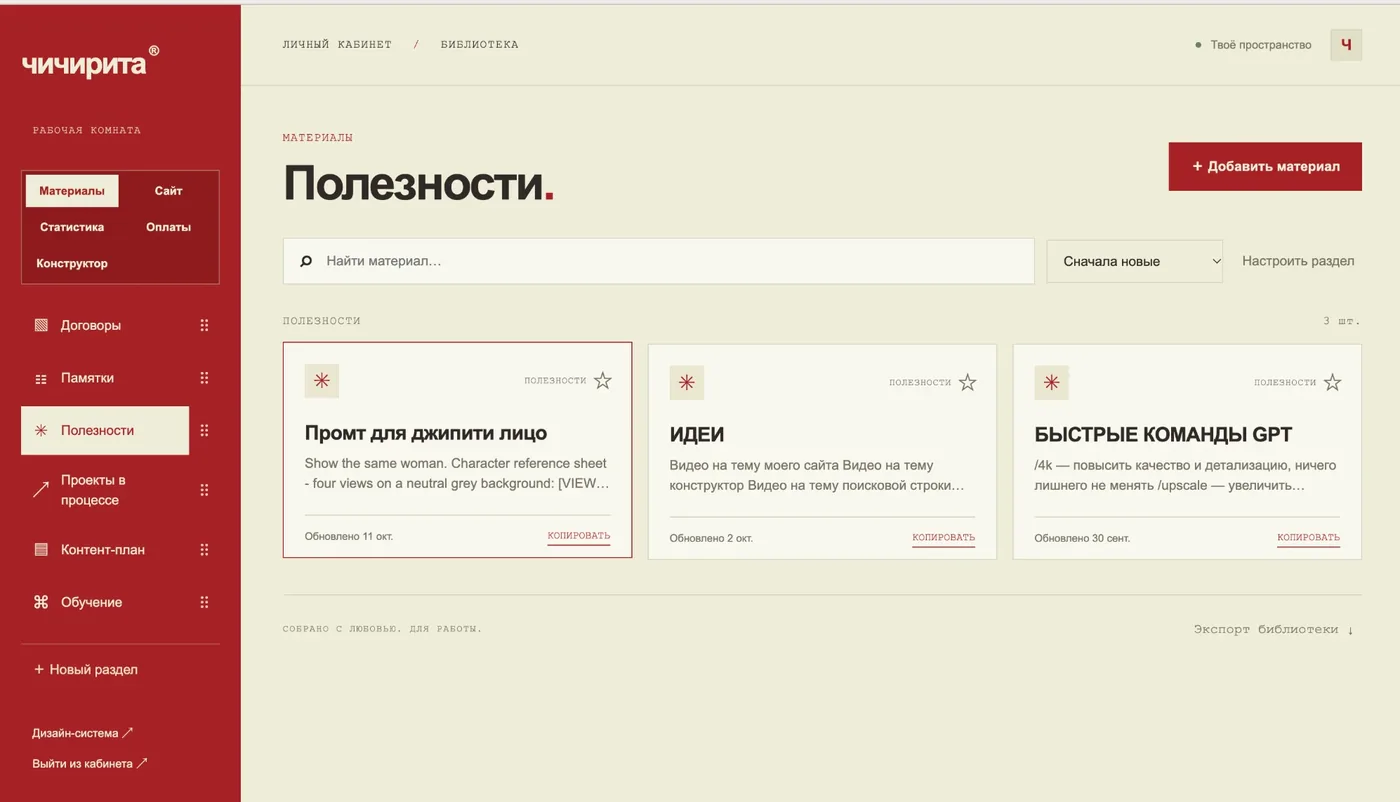Open the Сначала новые sort dropdown
Image resolution: width=1400 pixels, height=802 pixels.
1135,261
